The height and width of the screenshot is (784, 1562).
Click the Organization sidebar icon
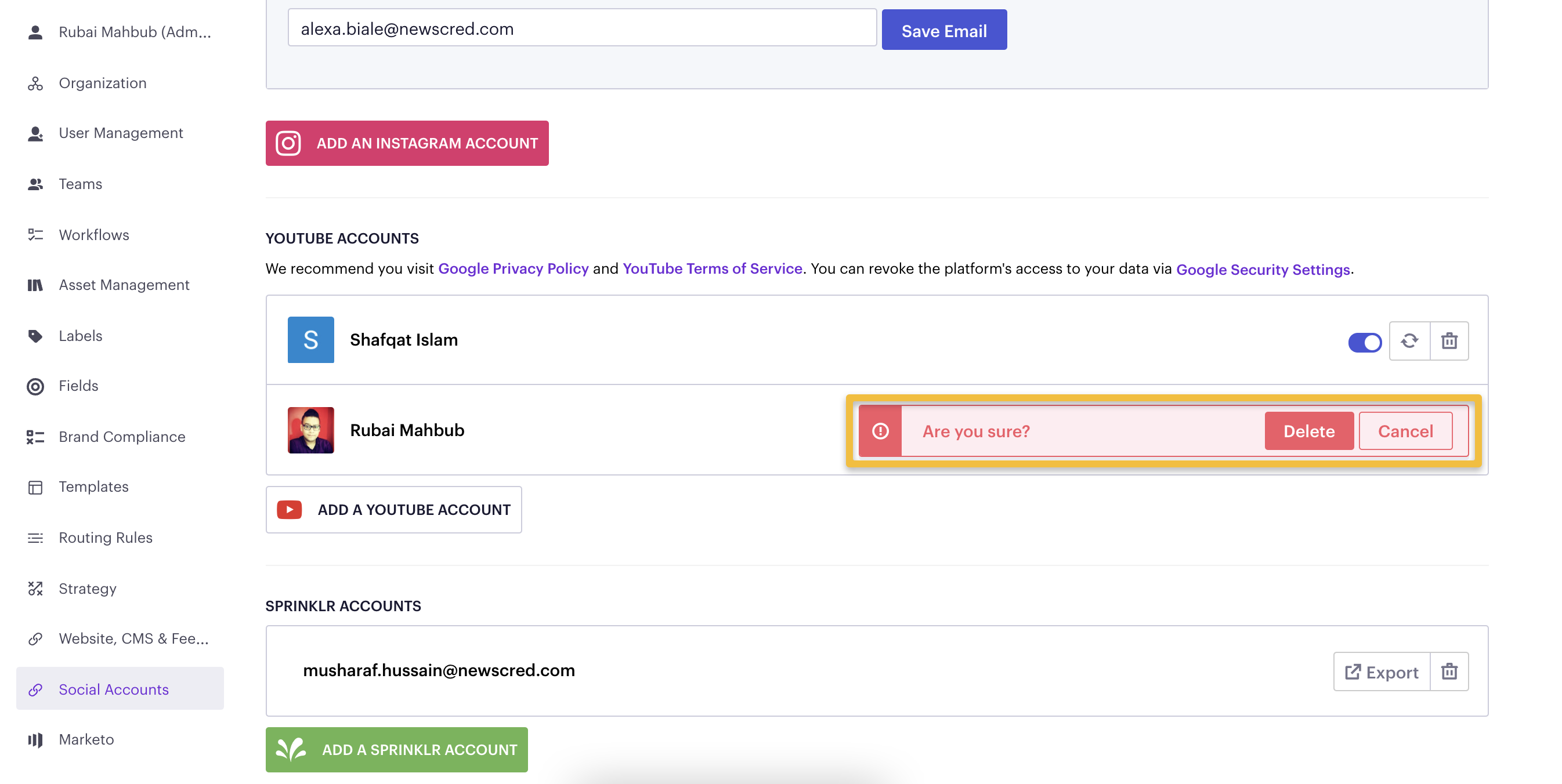[x=35, y=83]
